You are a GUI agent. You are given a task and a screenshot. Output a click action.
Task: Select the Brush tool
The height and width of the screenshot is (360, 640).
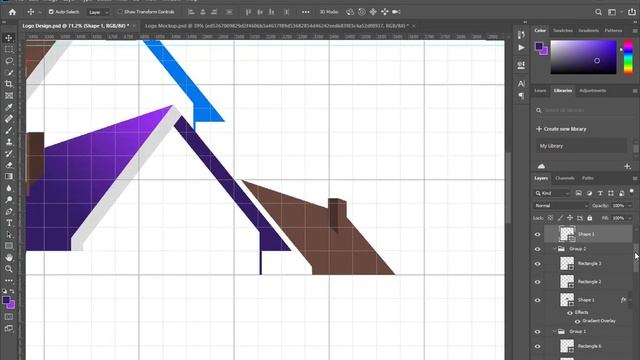[9, 130]
